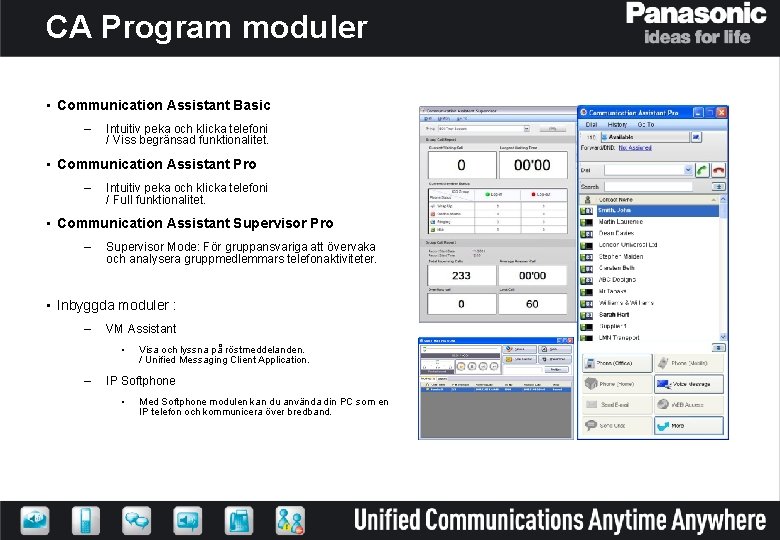This screenshot has height=540, width=780.
Task: Open the Available presence status dropdown
Action: coord(645,137)
